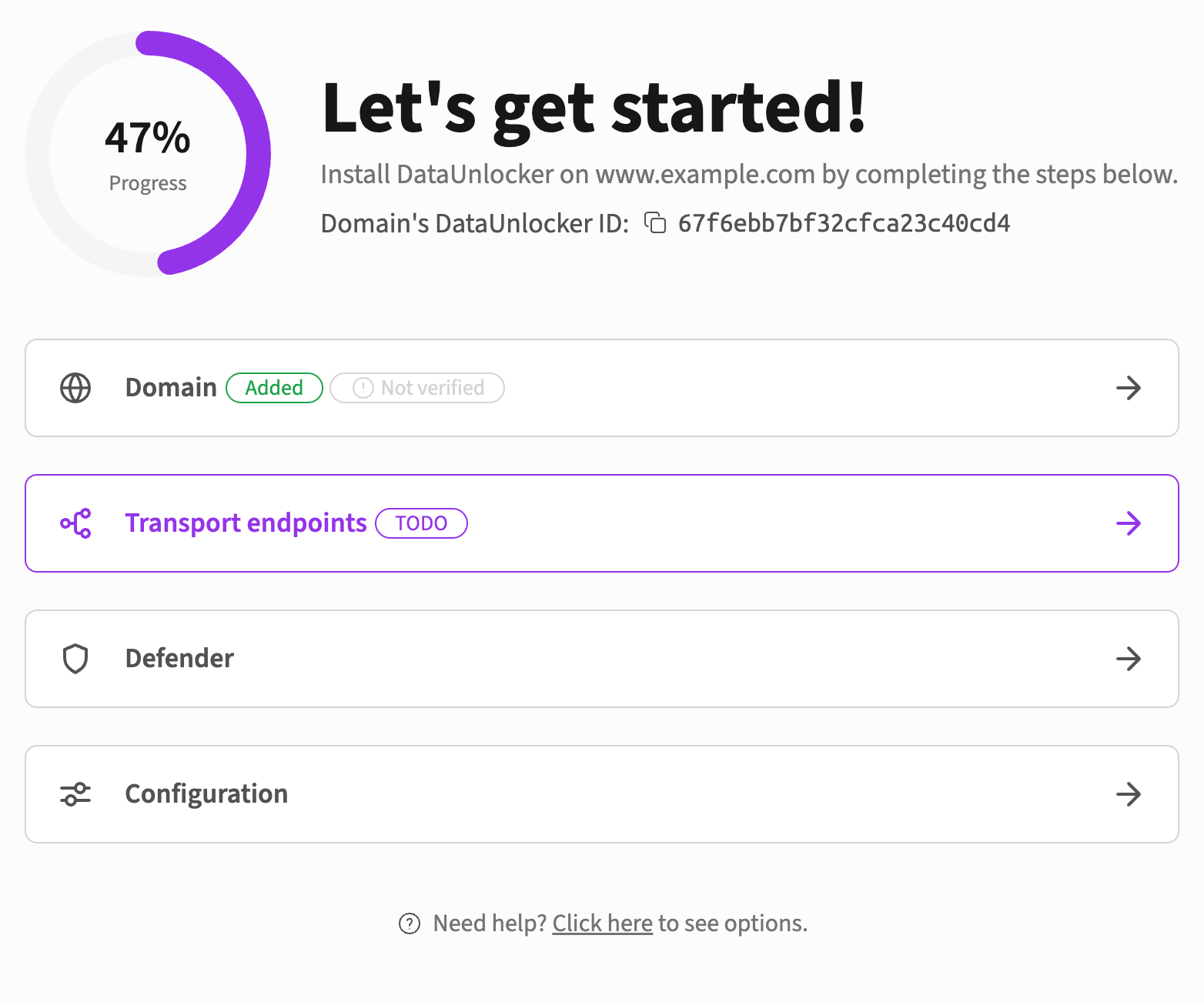Copy the DataUnlocker ID with copy icon

(655, 223)
